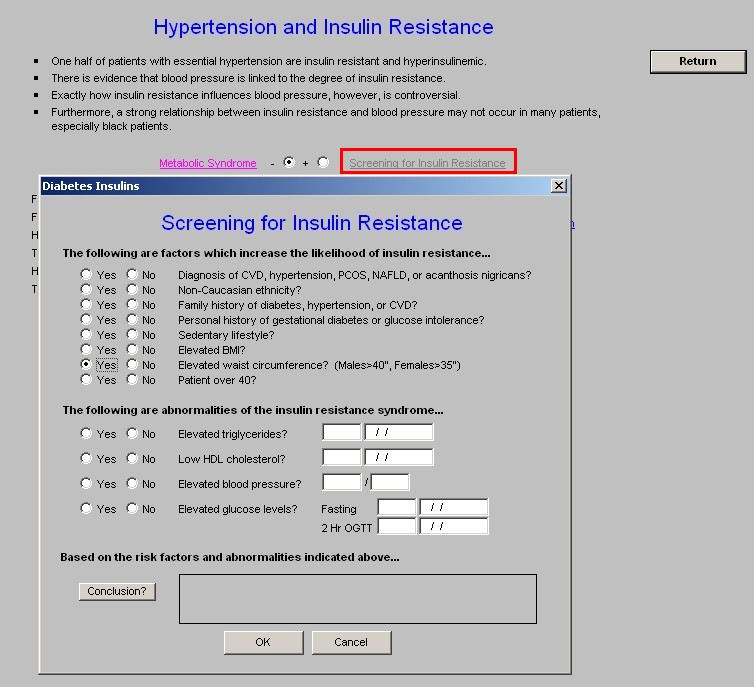Select No for Patient over 40
The image size is (754, 687).
click(132, 379)
